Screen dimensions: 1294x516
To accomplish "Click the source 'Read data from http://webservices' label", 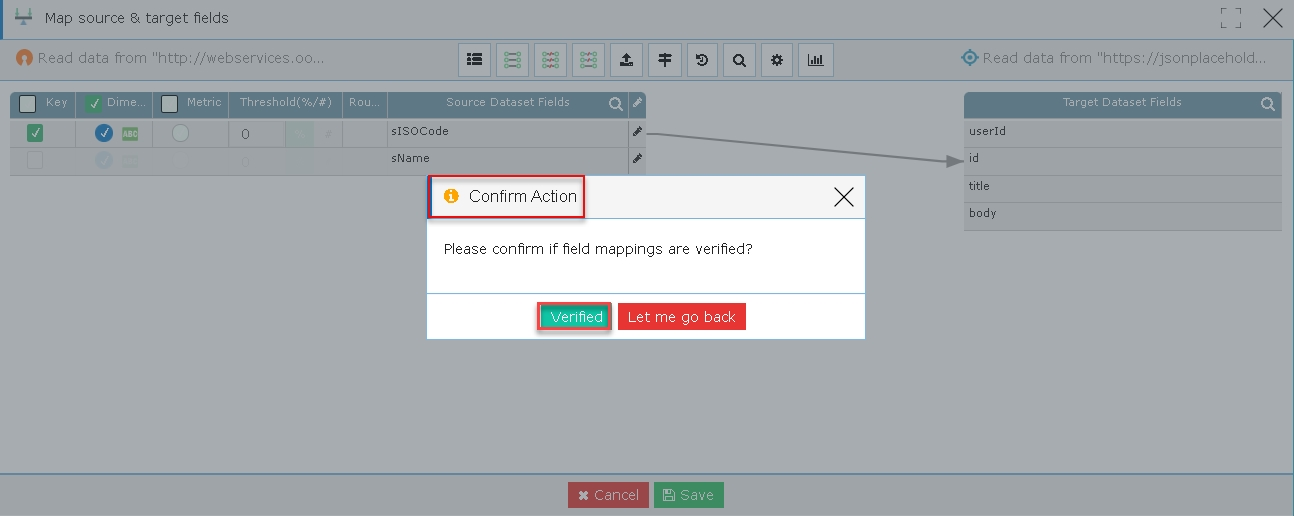I will tap(181, 58).
